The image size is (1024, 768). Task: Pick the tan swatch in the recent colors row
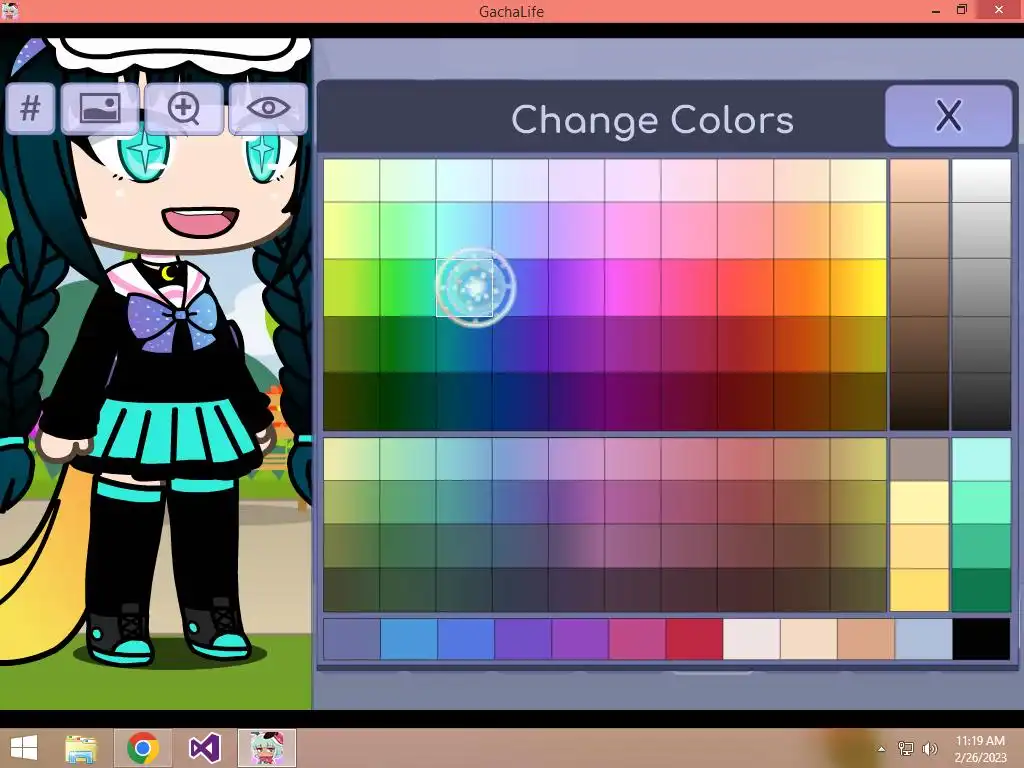point(866,639)
